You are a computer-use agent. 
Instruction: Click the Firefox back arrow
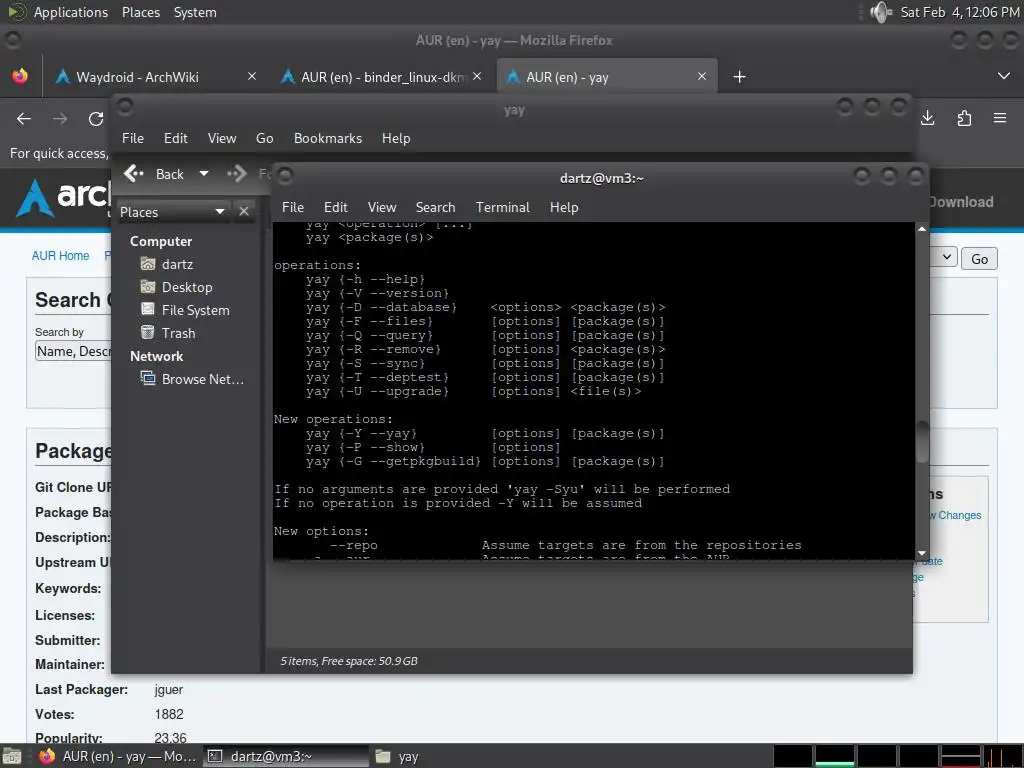[24, 119]
